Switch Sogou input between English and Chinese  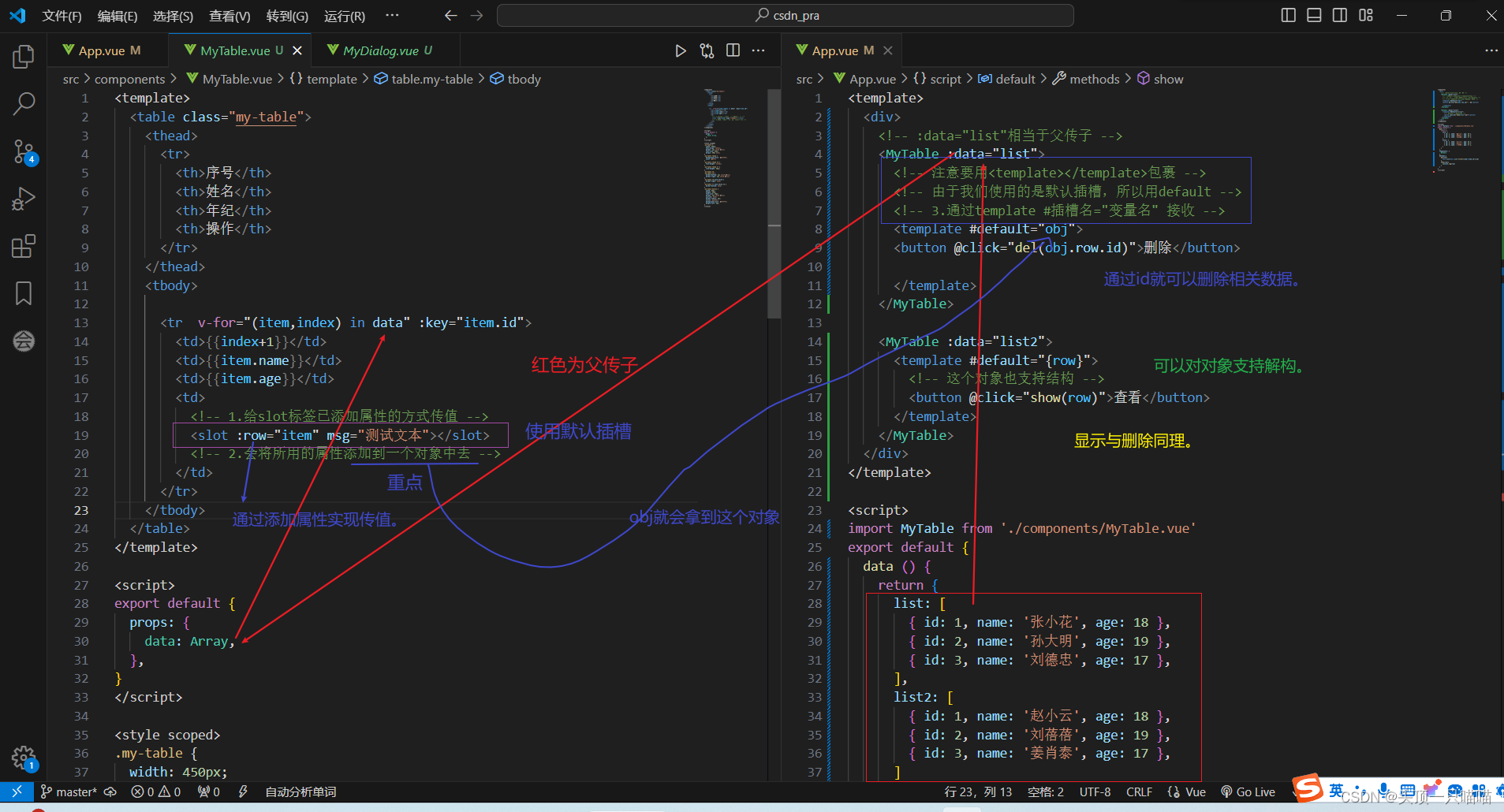pyautogui.click(x=1336, y=789)
